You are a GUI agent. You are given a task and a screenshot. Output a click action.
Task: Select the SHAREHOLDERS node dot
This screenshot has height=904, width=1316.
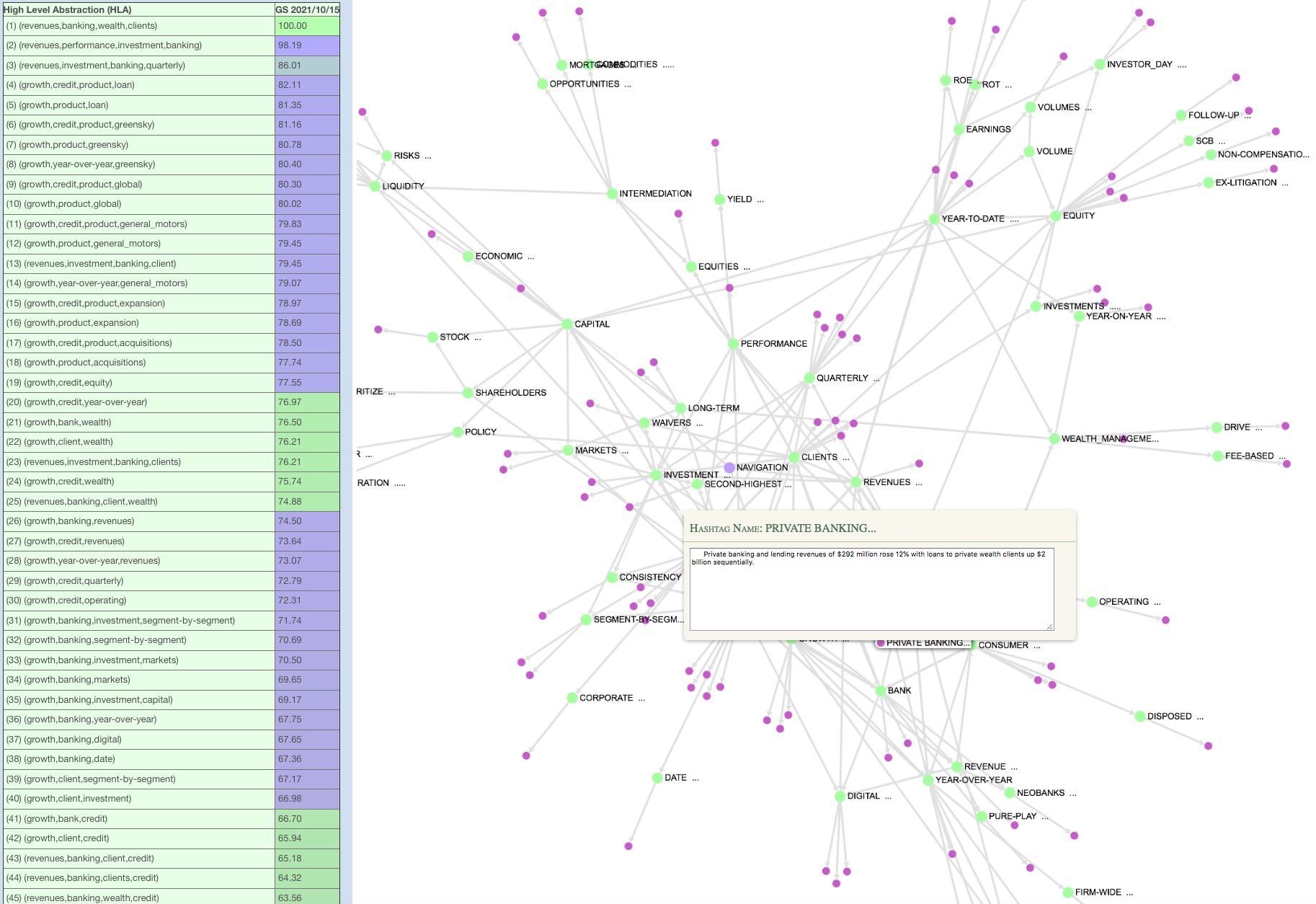tap(468, 393)
